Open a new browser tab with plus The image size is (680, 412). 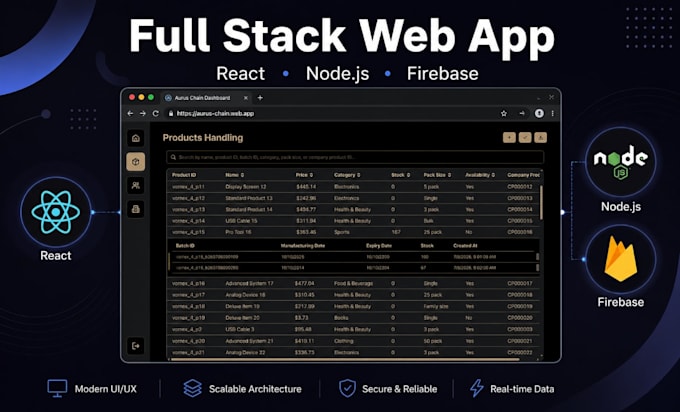coord(260,98)
